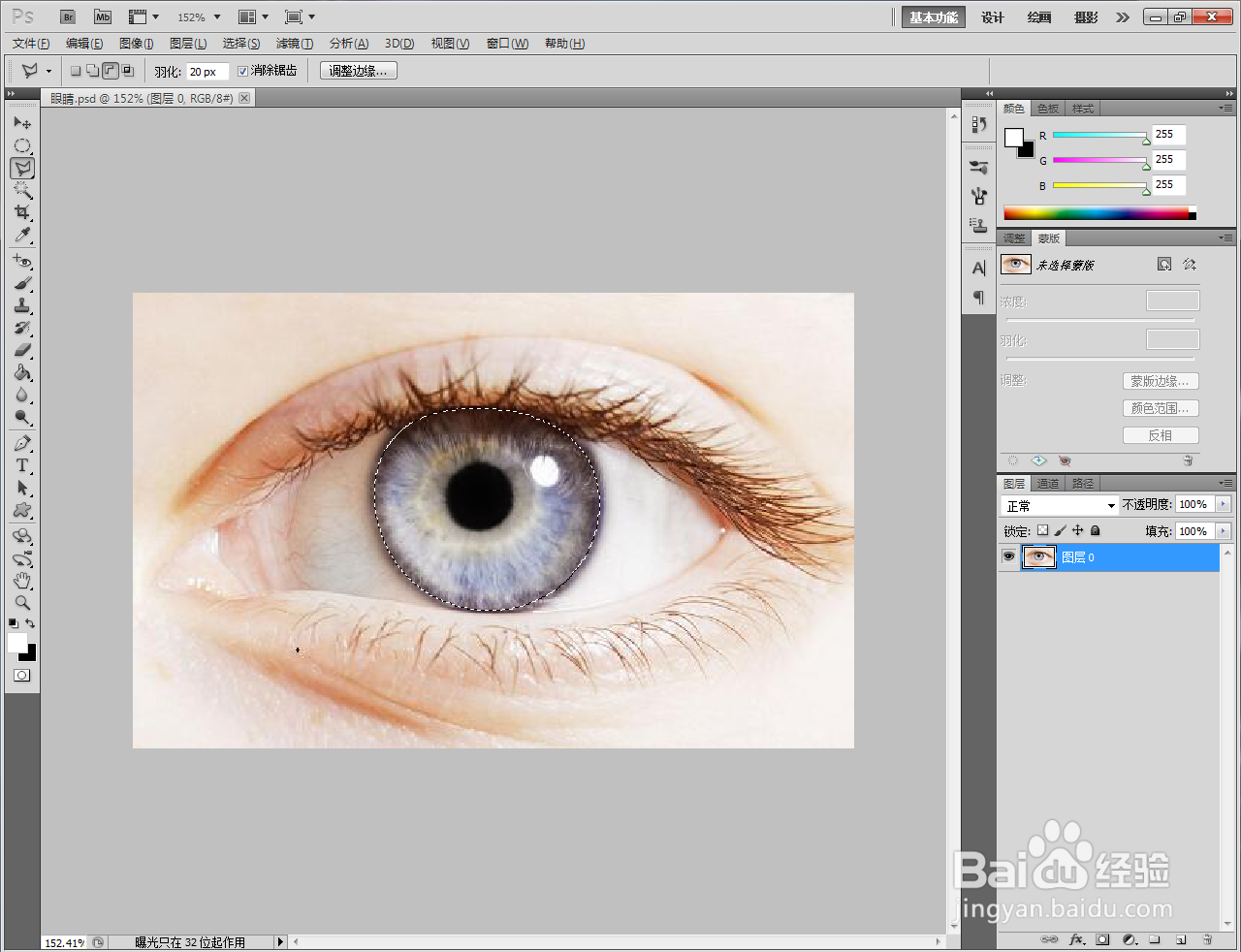
Task: Expand more workspaces chevron
Action: (1123, 16)
